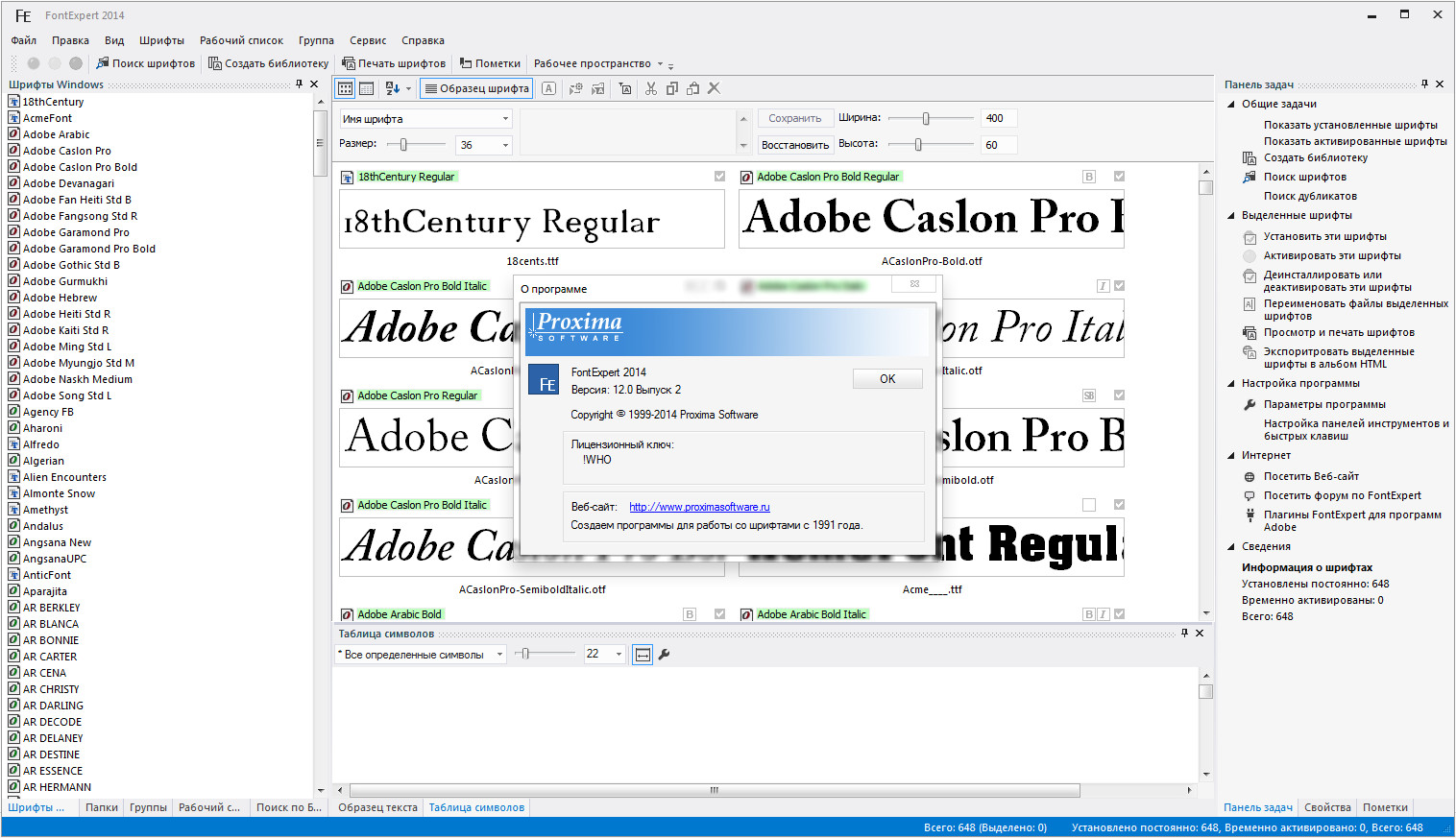Click the Paste icon in font toolbar
The image size is (1456, 838).
click(693, 88)
